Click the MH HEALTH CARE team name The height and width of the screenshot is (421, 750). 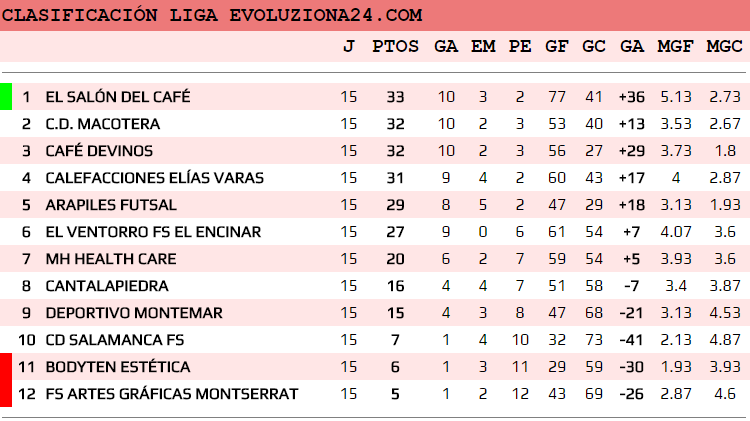click(x=111, y=259)
